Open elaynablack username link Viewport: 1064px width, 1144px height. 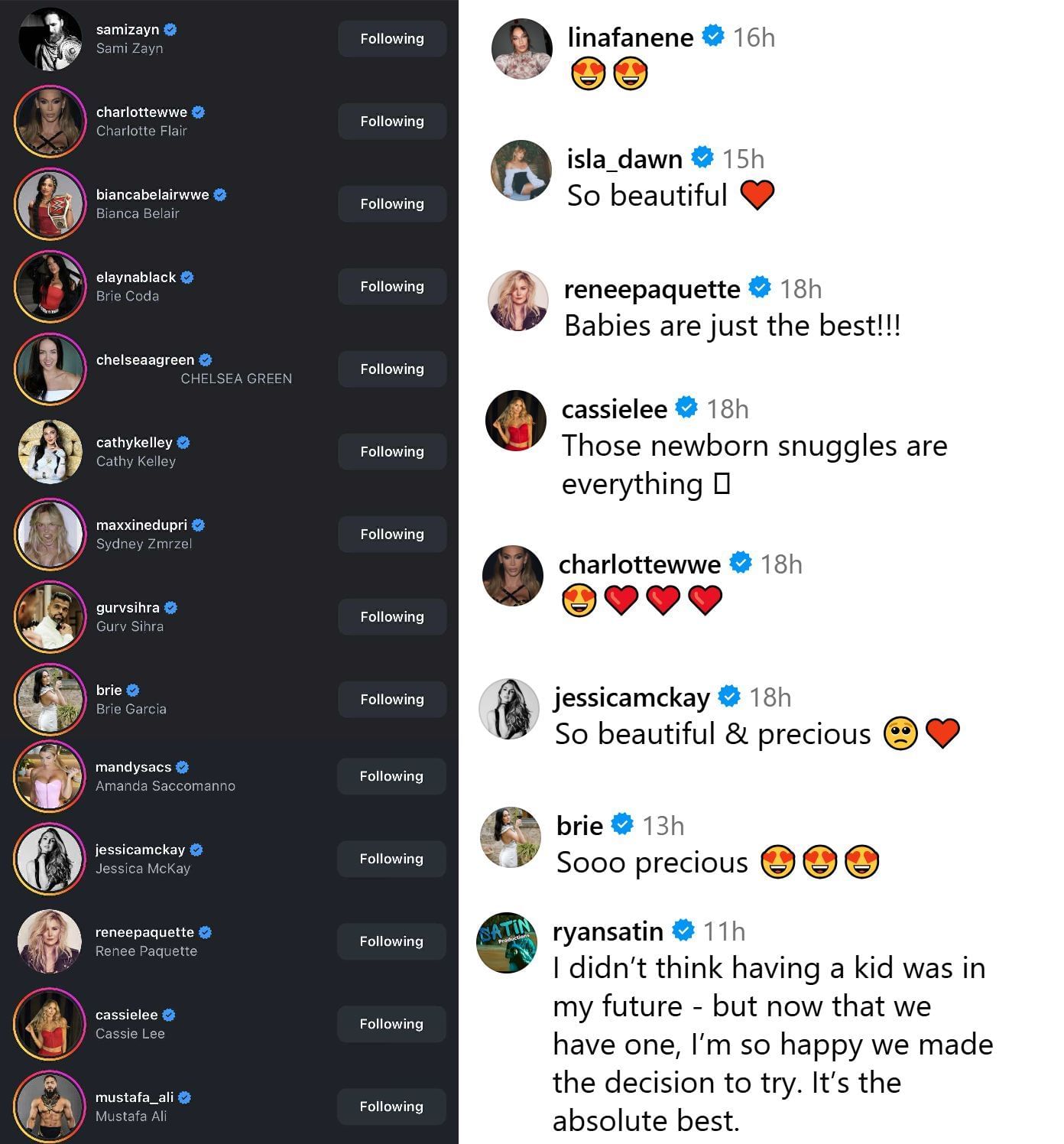click(x=136, y=278)
